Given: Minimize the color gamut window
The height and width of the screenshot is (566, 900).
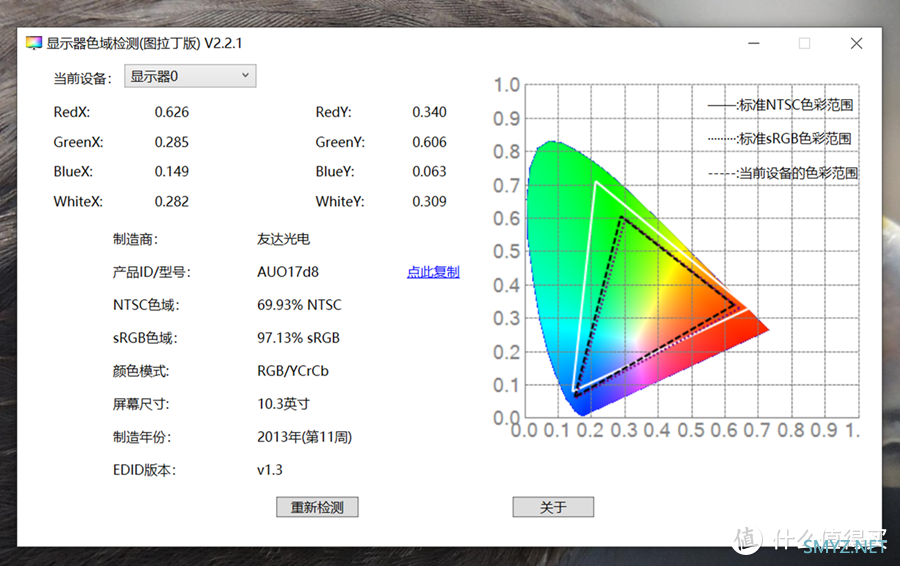Looking at the screenshot, I should coord(754,43).
